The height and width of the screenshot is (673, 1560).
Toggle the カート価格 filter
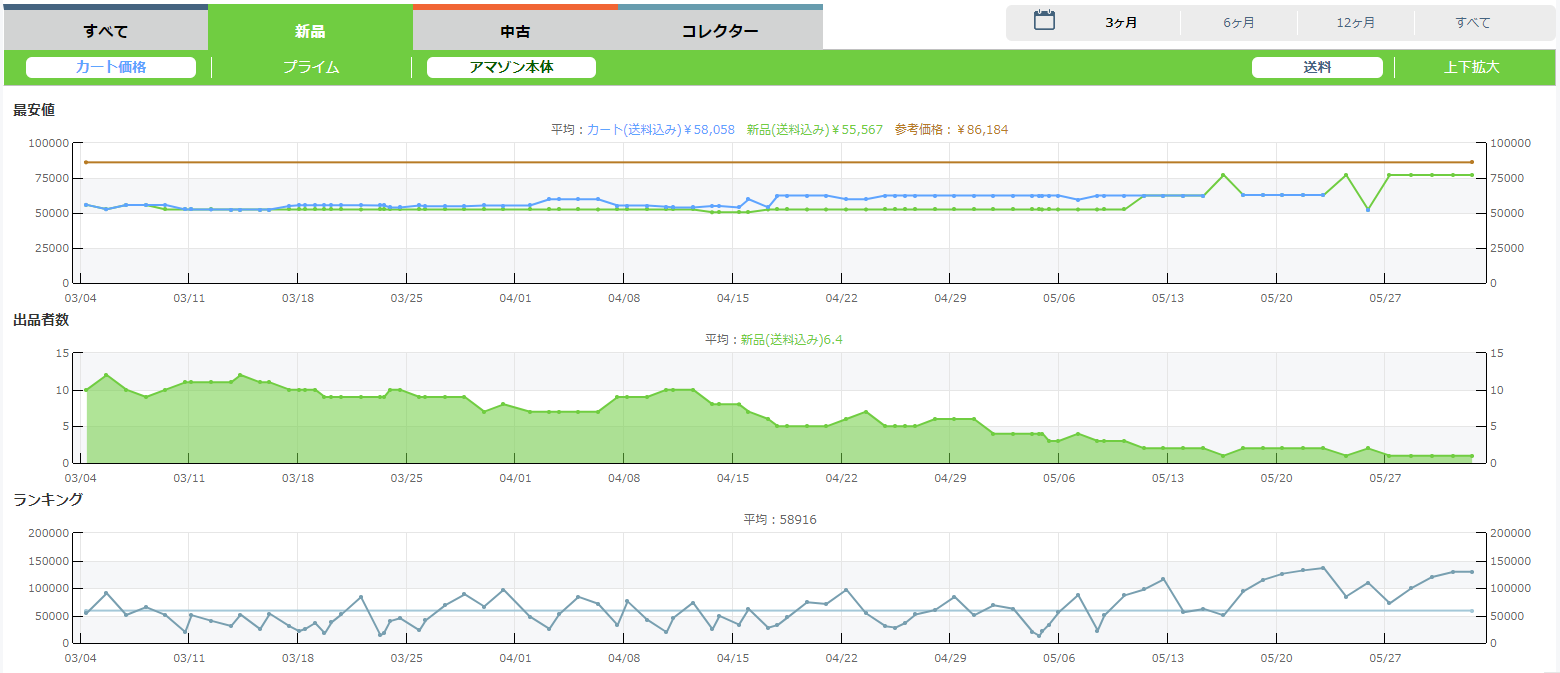click(x=111, y=67)
